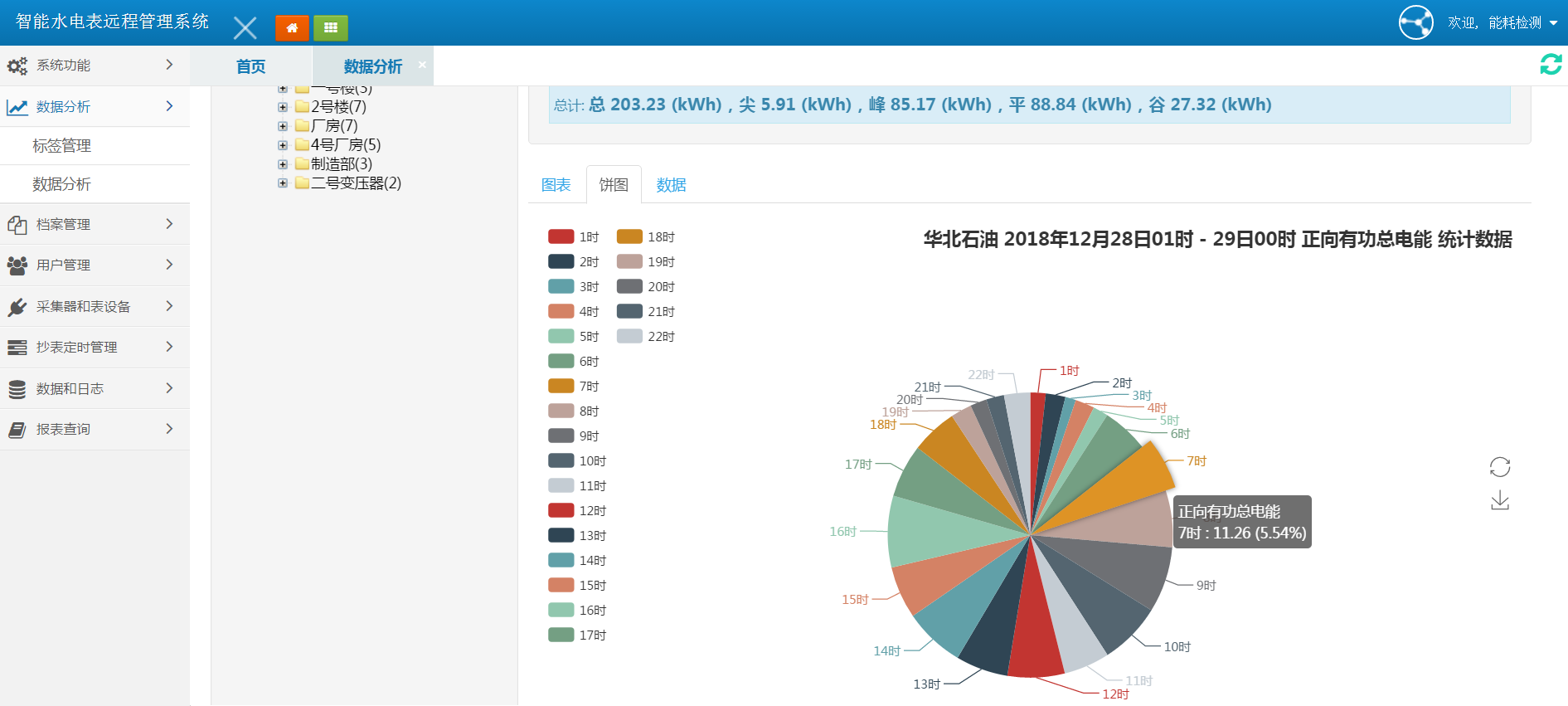Click the 7时 orange legend swatch
This screenshot has width=1568, height=706.
click(x=561, y=387)
